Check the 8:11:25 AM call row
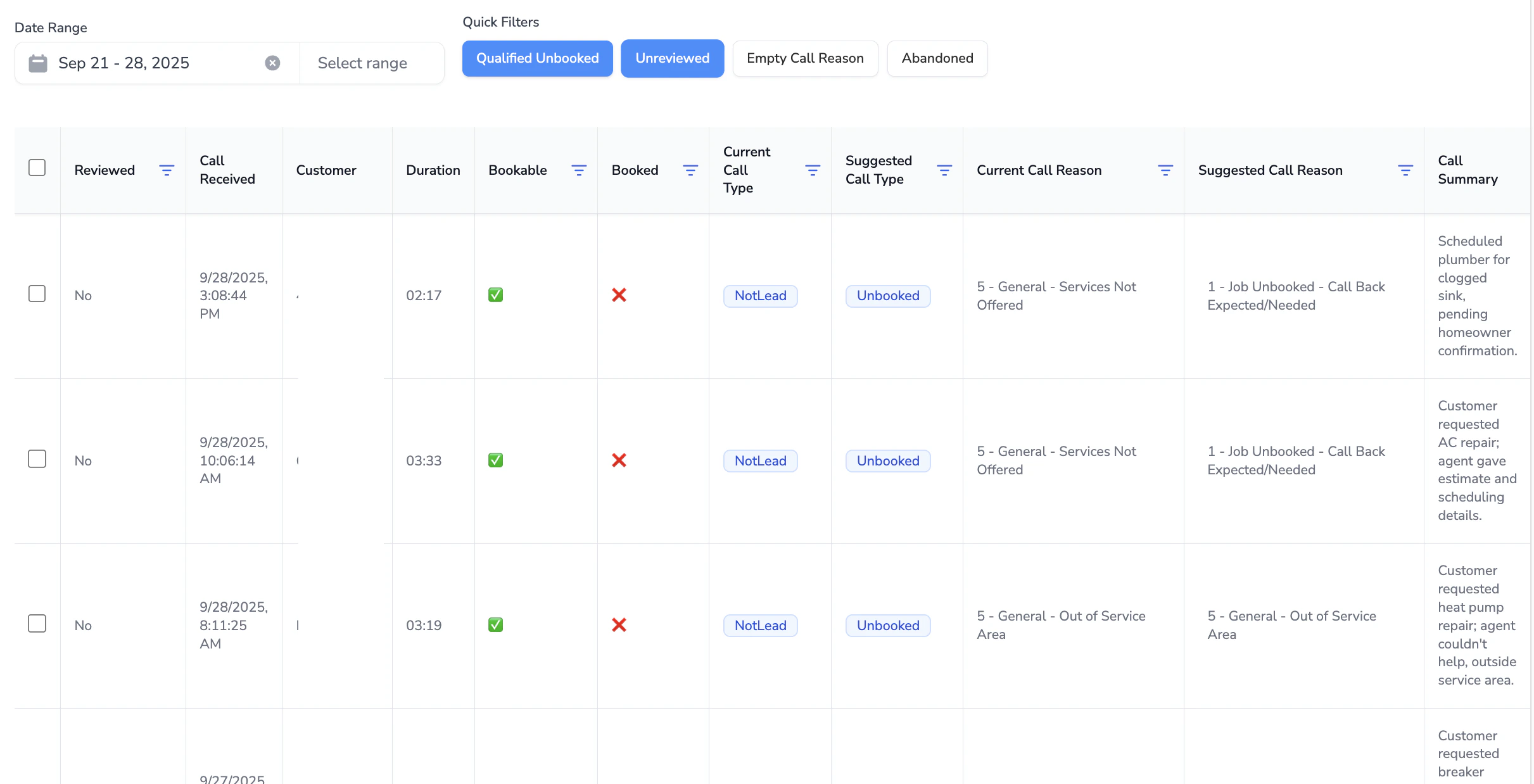 (x=37, y=624)
